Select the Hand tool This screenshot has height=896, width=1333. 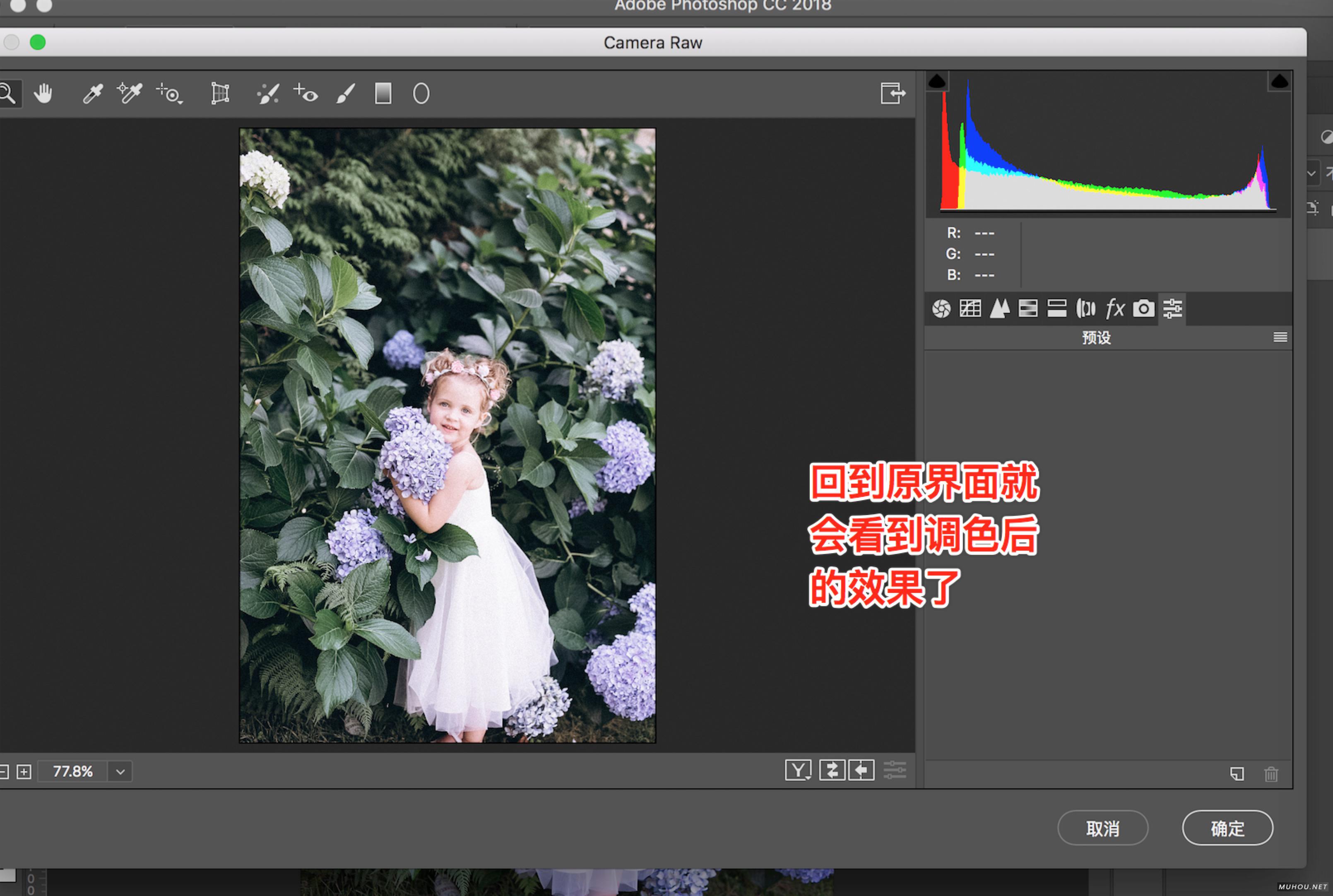tap(43, 93)
